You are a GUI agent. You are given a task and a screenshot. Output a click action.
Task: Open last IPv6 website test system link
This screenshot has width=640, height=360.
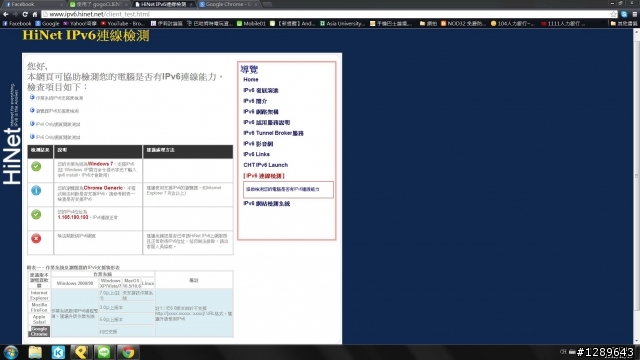(x=267, y=203)
